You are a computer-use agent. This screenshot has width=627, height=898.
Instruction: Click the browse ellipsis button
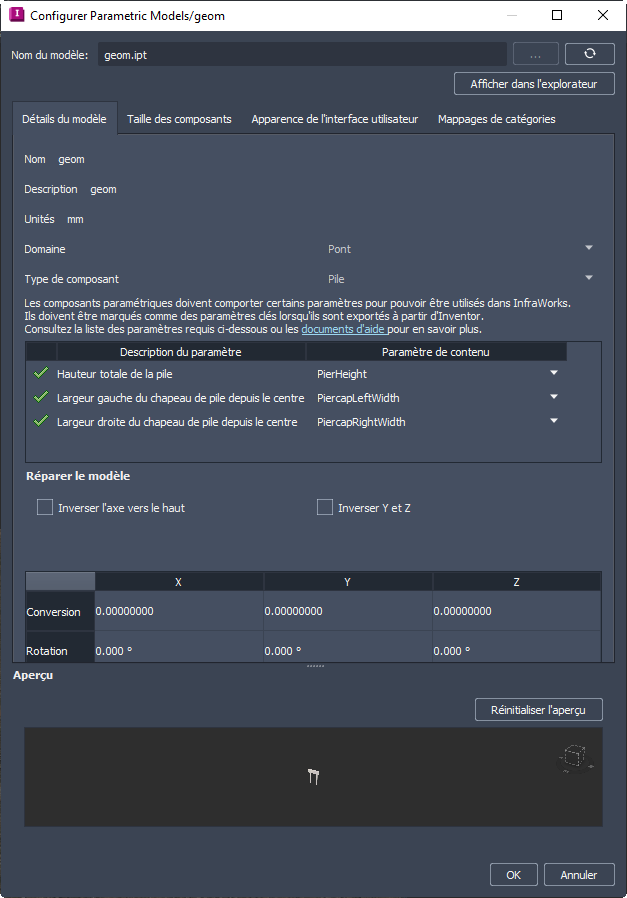click(x=536, y=54)
